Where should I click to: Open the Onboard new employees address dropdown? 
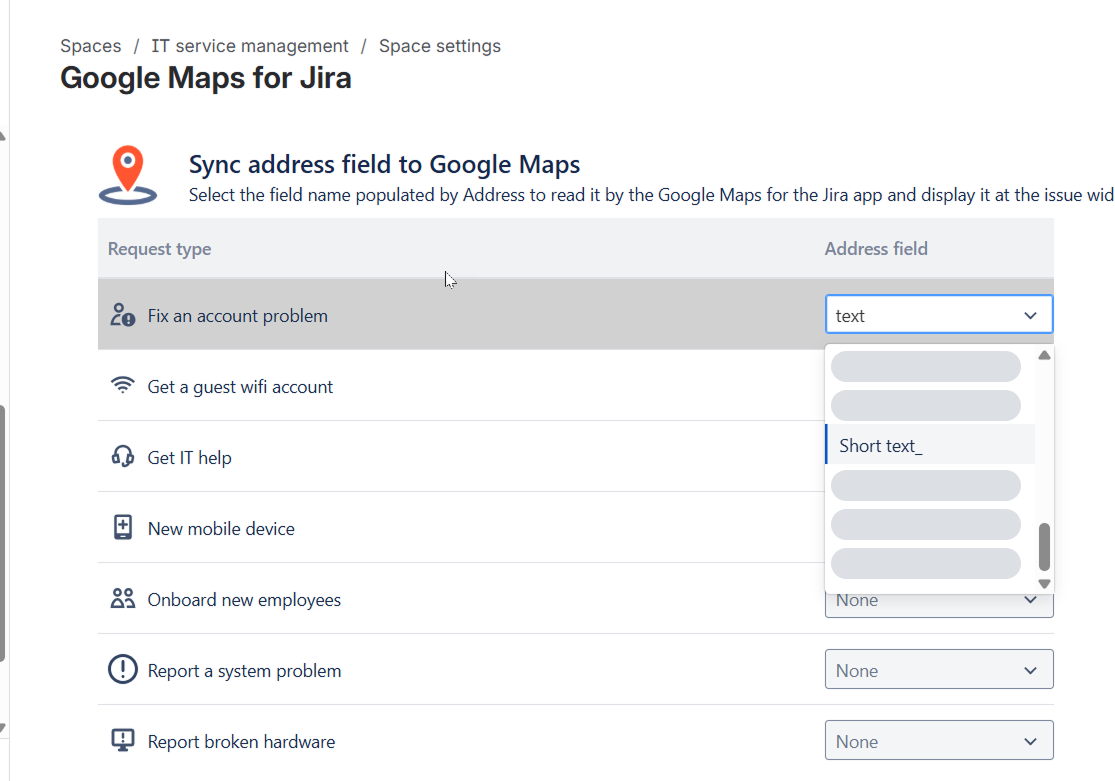938,601
